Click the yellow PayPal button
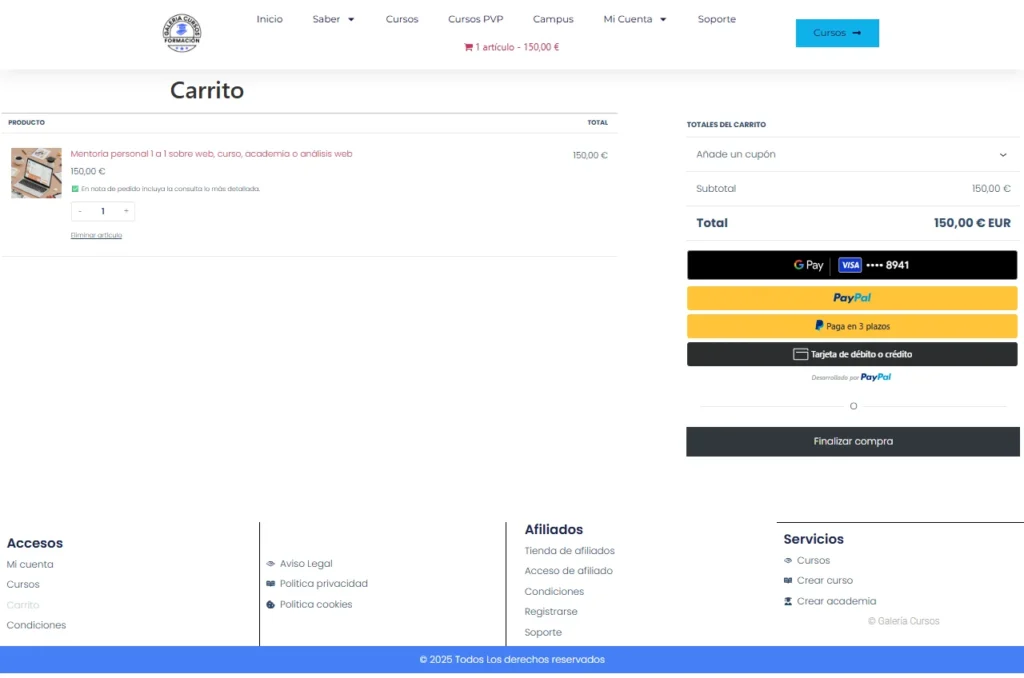 851,298
